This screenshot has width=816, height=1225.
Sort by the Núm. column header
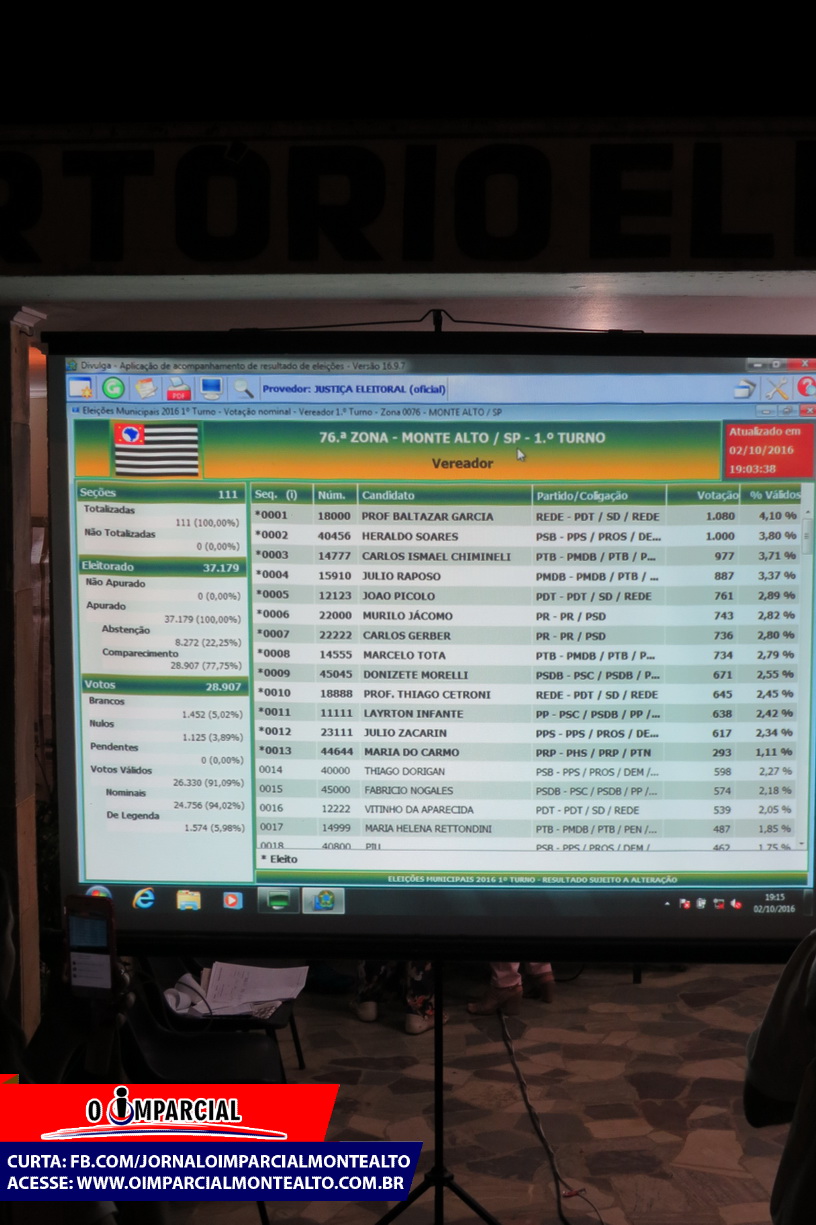click(334, 495)
